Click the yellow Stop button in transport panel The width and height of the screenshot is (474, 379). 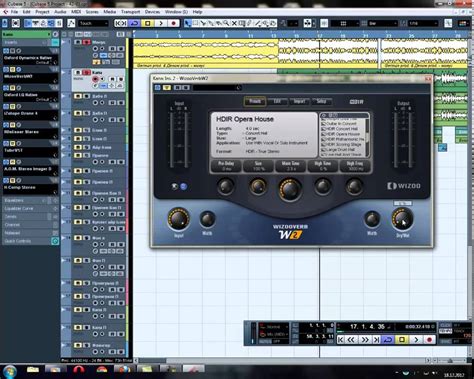point(402,340)
